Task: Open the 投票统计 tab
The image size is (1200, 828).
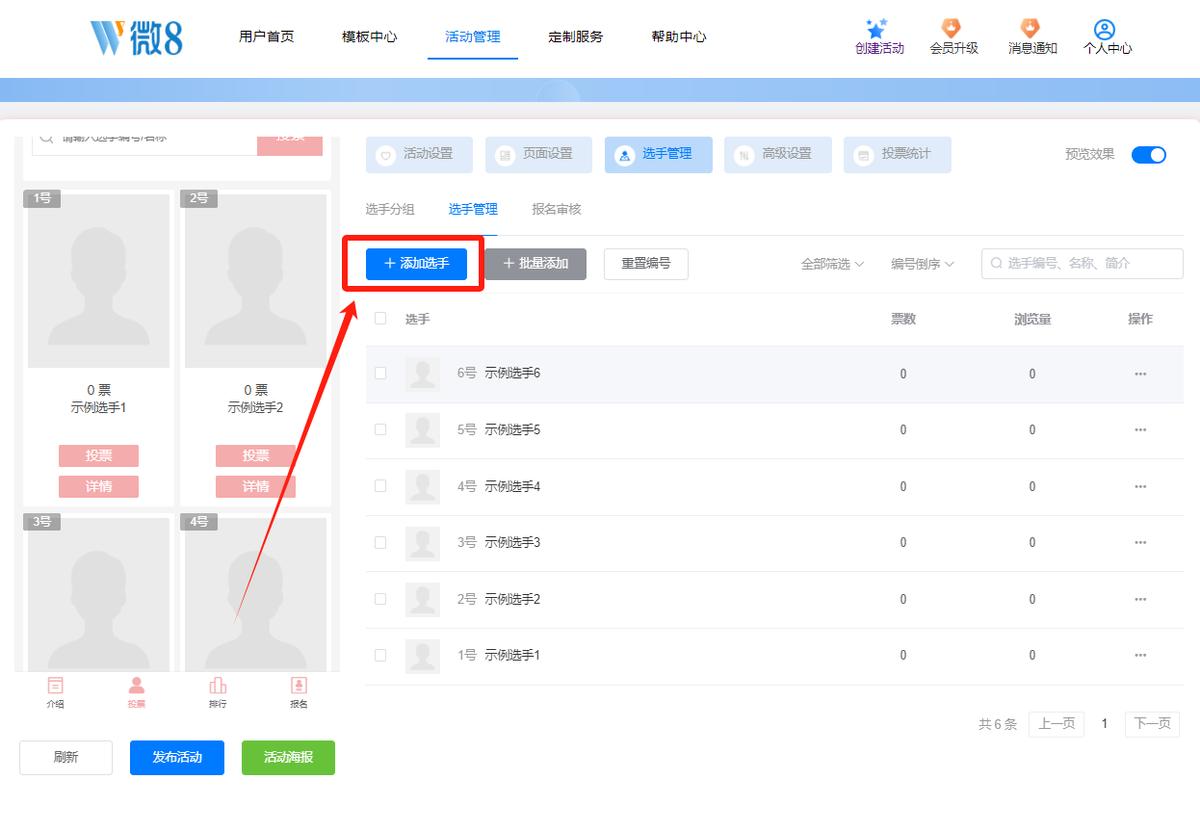Action: pos(897,155)
